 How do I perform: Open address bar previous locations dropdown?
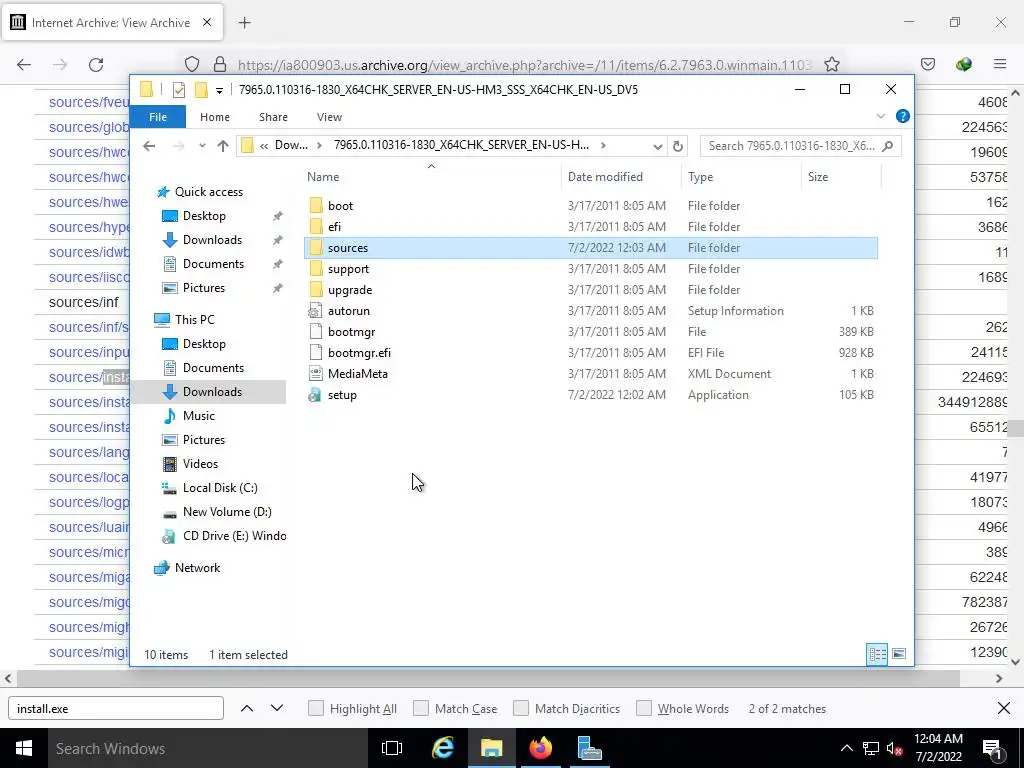pos(658,146)
